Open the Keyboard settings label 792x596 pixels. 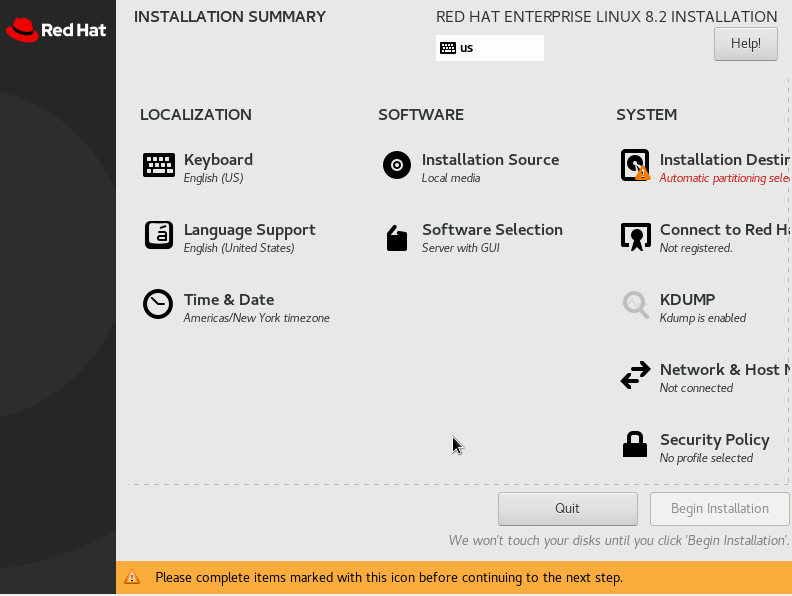click(218, 160)
